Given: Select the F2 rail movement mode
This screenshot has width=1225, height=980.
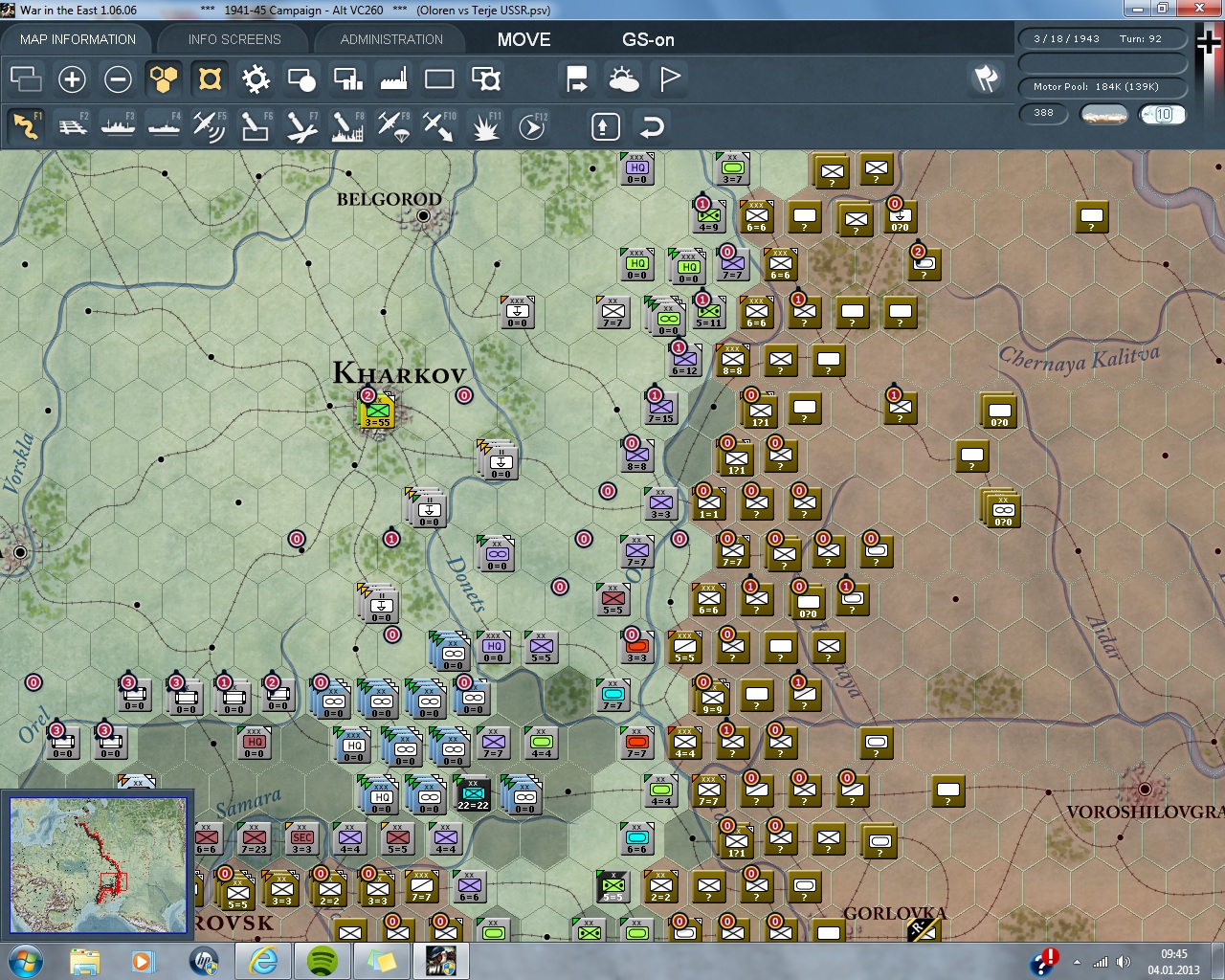Looking at the screenshot, I should (73, 126).
